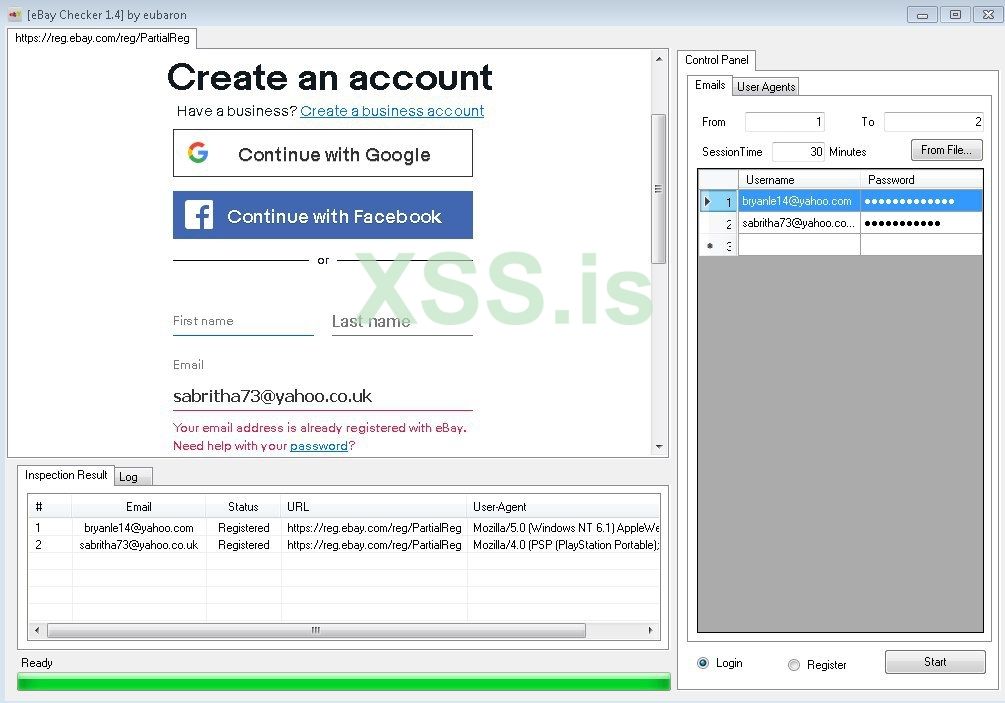Click the First name input field
The image size is (1005, 703).
[244, 321]
